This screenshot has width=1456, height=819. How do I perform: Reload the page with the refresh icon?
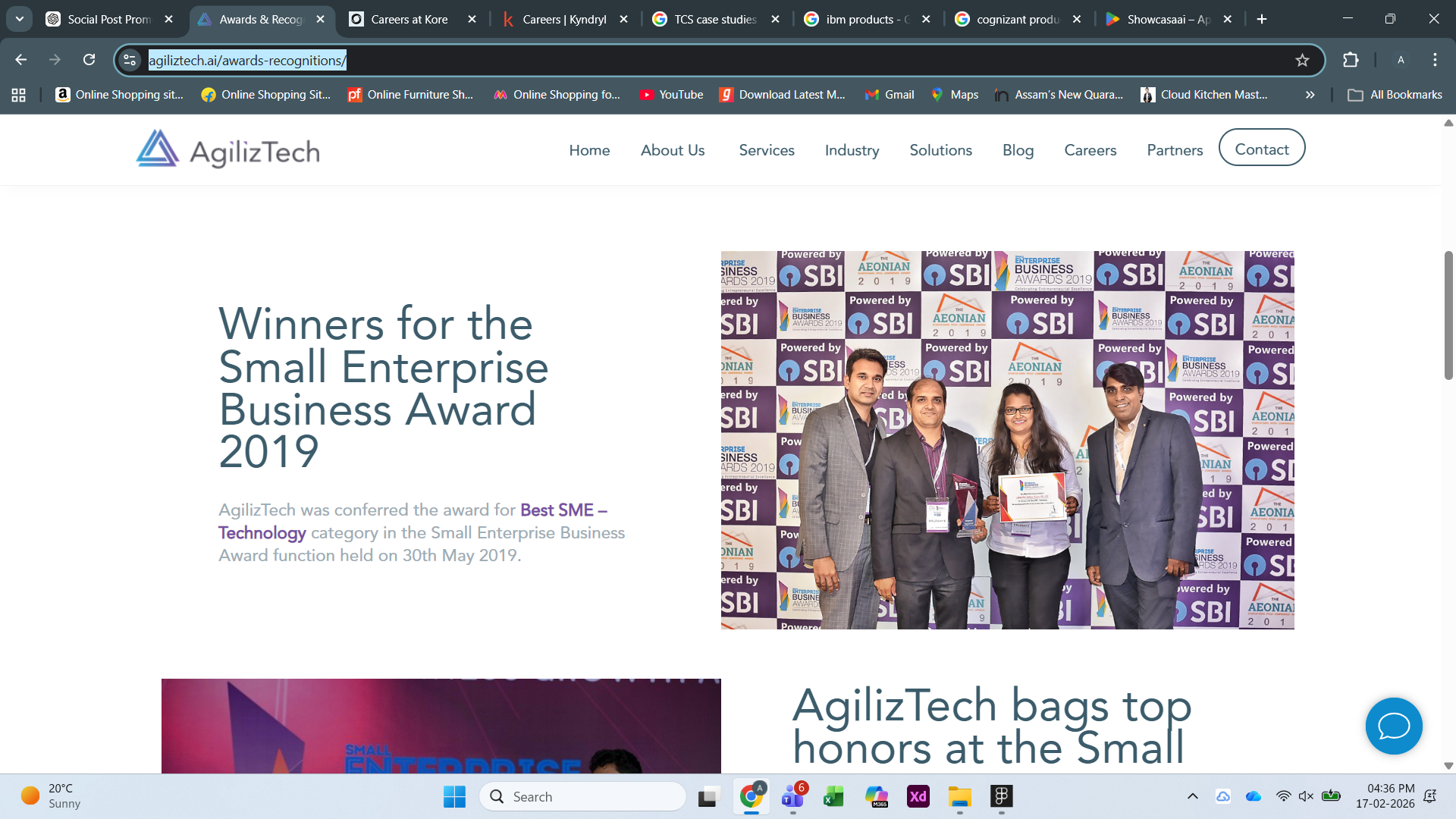(89, 59)
